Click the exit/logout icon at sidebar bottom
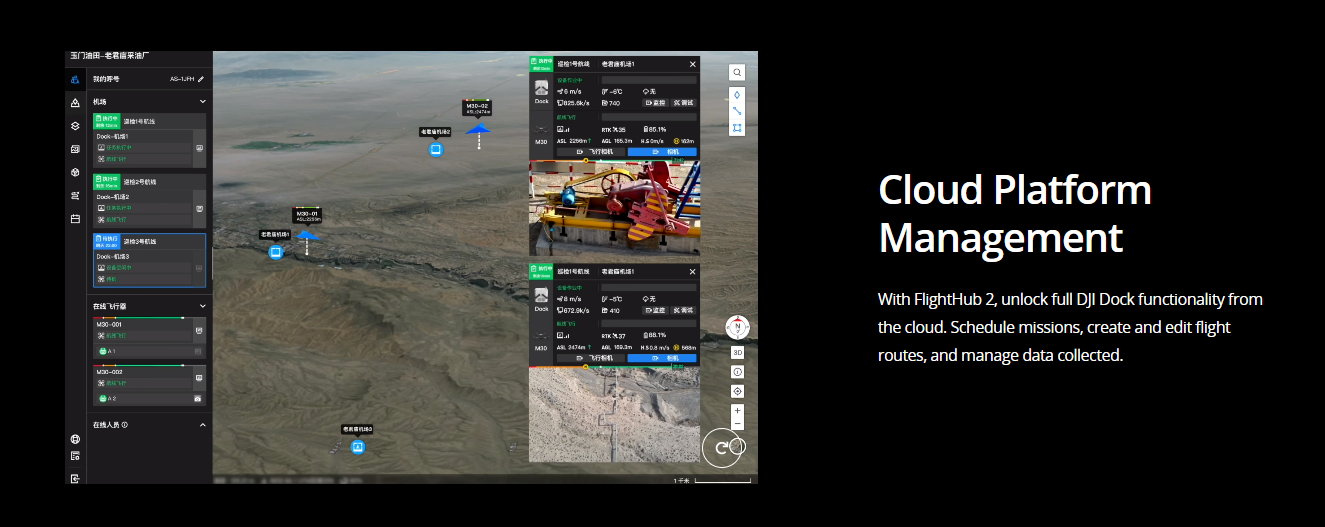The image size is (1325, 527). click(75, 479)
